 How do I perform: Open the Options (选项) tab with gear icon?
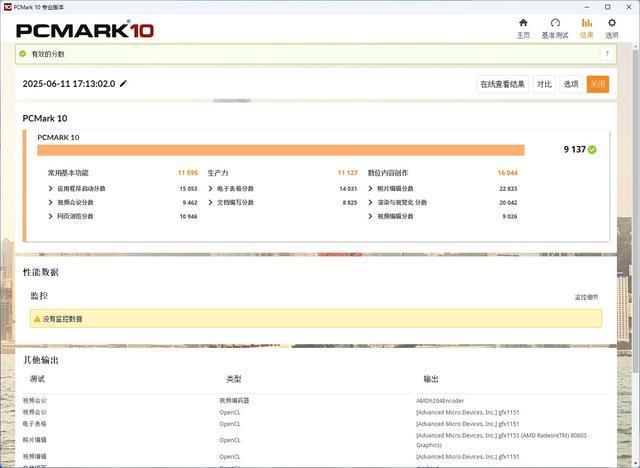[611, 29]
